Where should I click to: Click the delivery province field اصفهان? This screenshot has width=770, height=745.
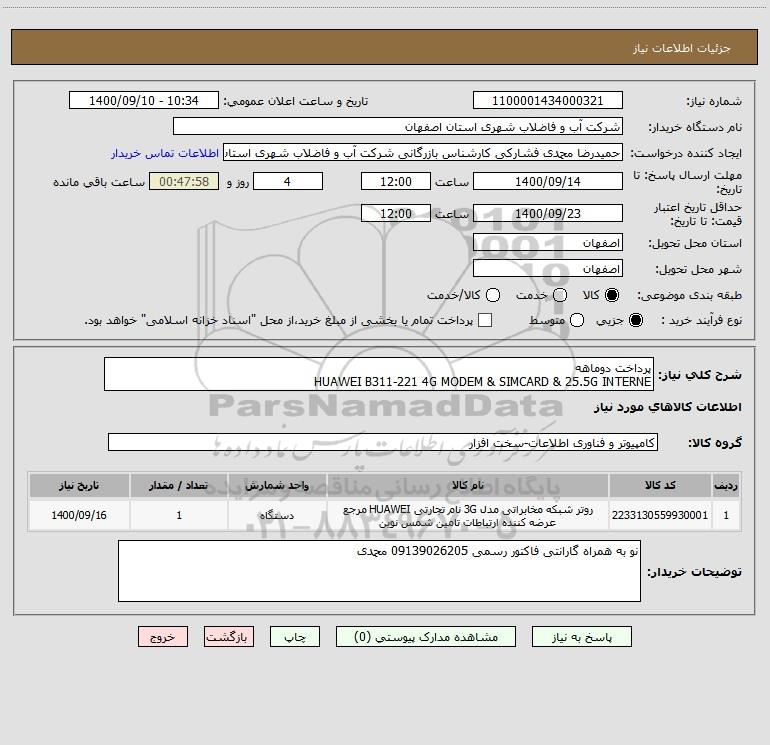point(548,243)
